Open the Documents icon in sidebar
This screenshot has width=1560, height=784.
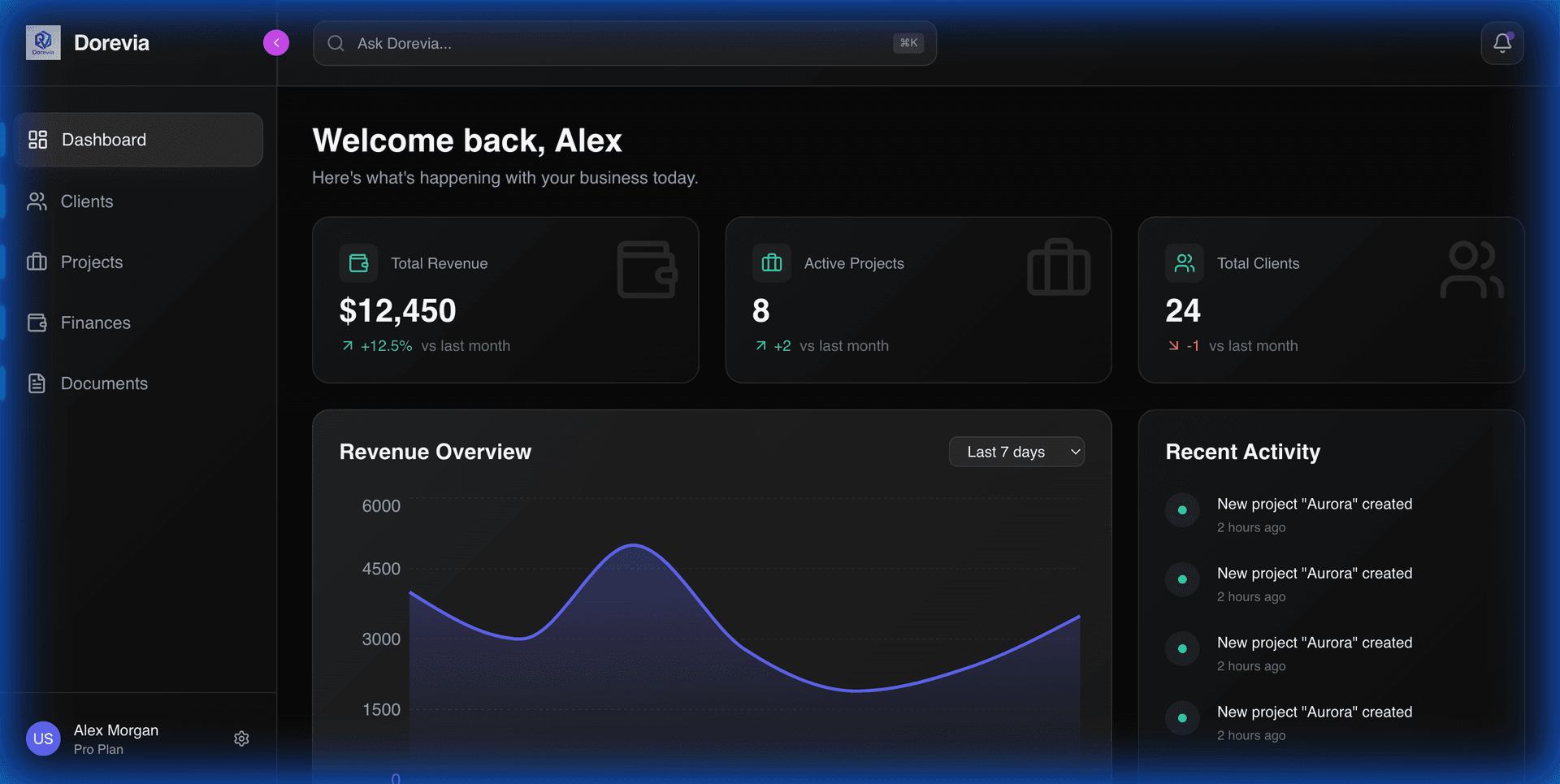pos(37,383)
